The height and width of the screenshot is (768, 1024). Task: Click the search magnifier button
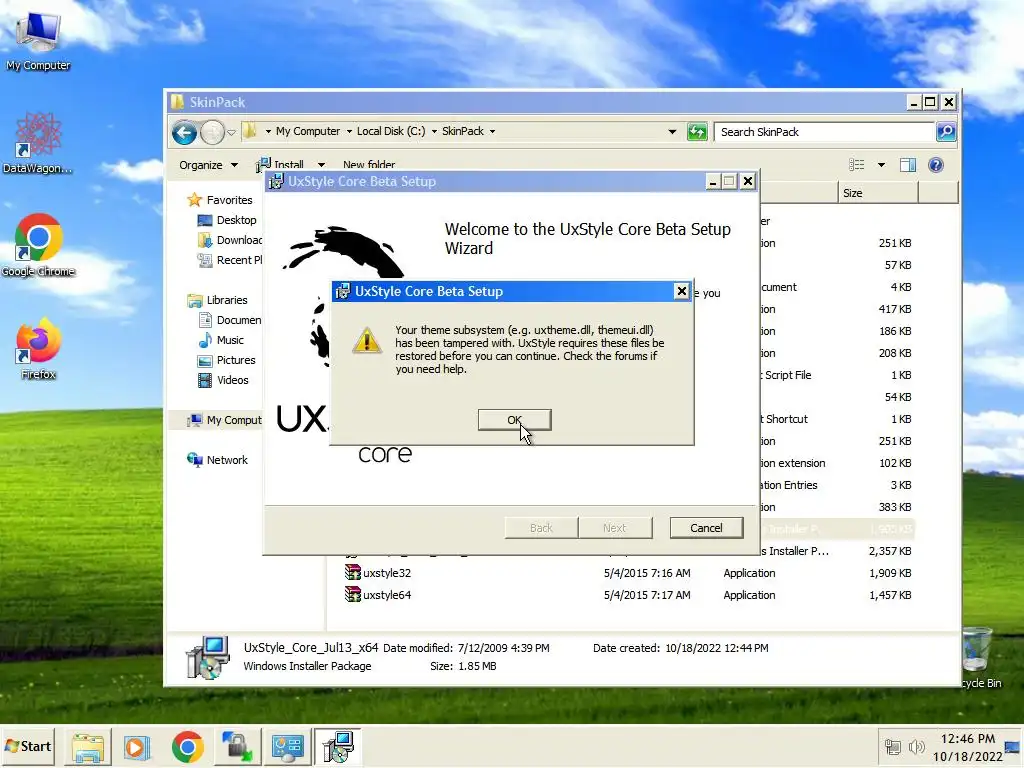point(946,132)
